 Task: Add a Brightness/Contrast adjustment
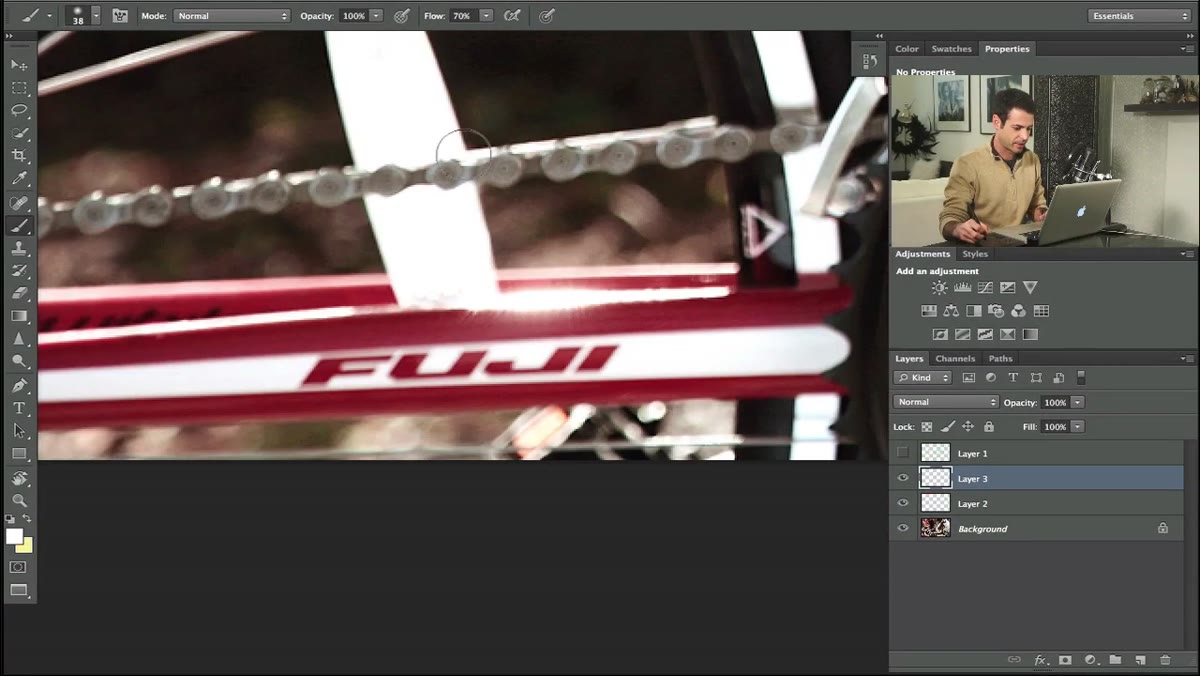(x=939, y=288)
